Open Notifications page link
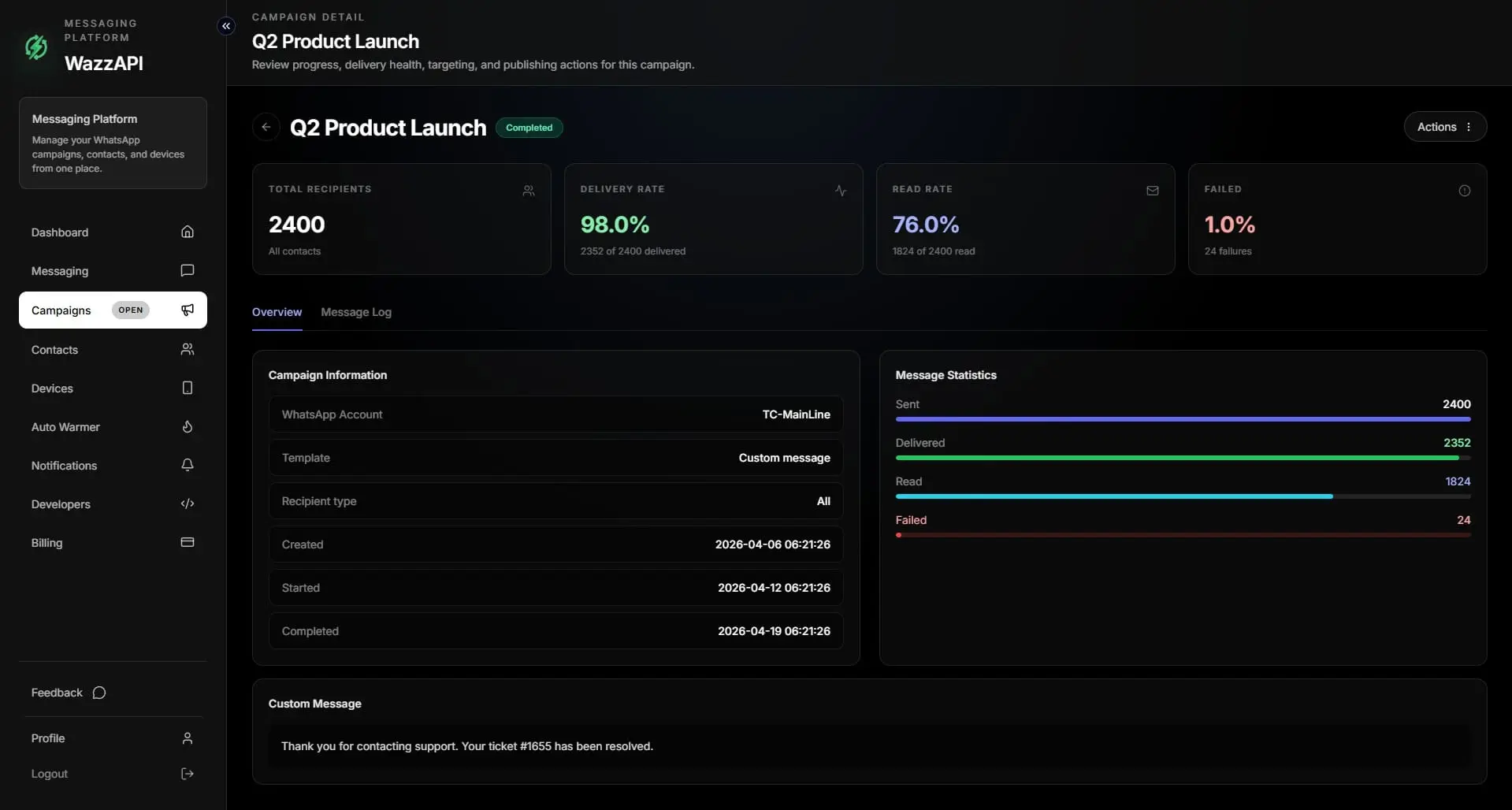1512x810 pixels. tap(113, 466)
